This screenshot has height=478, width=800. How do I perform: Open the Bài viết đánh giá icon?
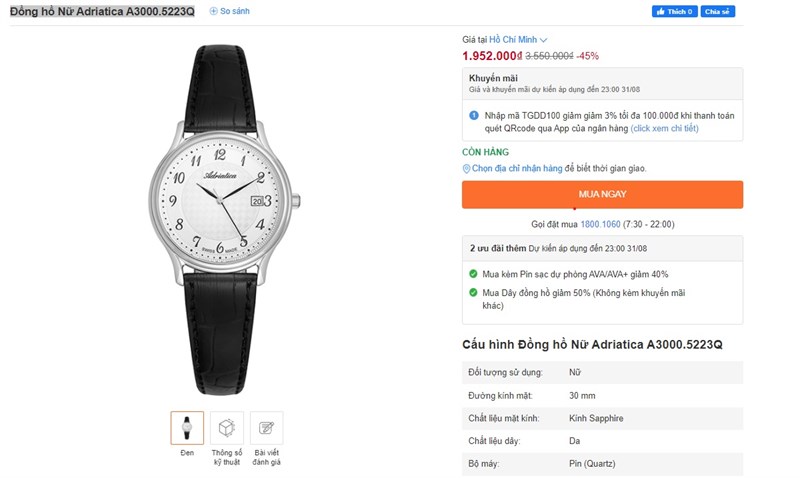click(x=266, y=427)
